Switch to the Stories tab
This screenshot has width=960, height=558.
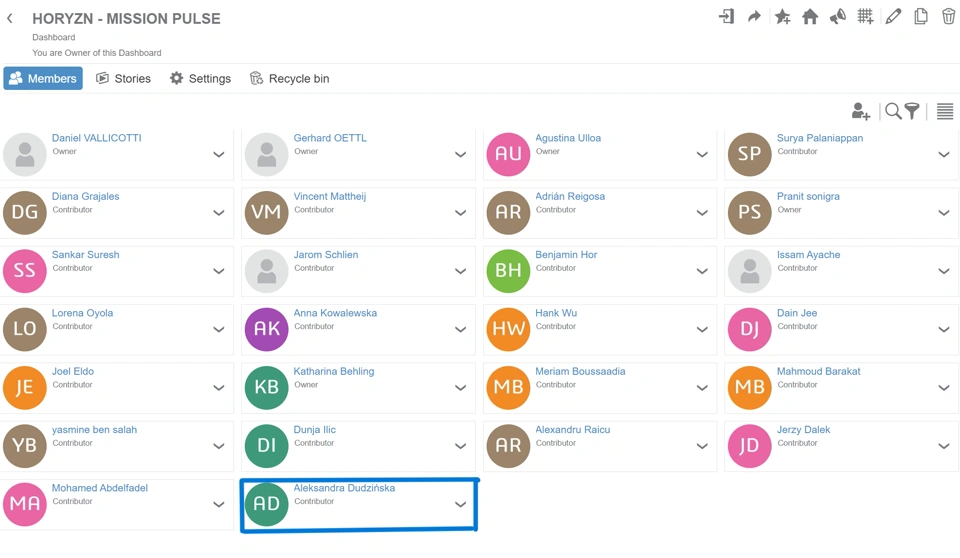point(123,78)
